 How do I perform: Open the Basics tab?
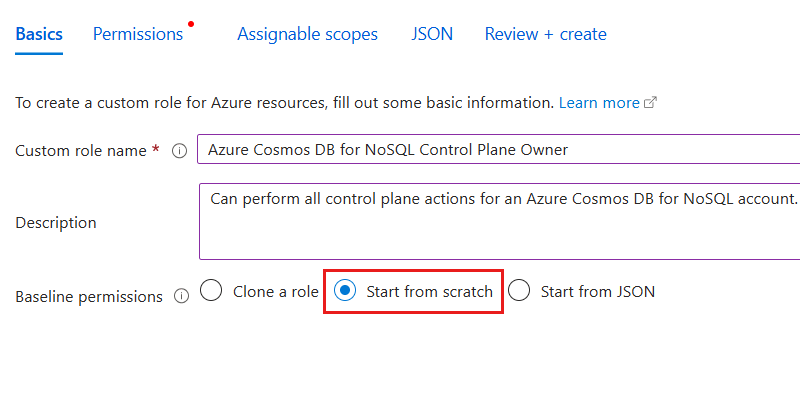click(39, 34)
